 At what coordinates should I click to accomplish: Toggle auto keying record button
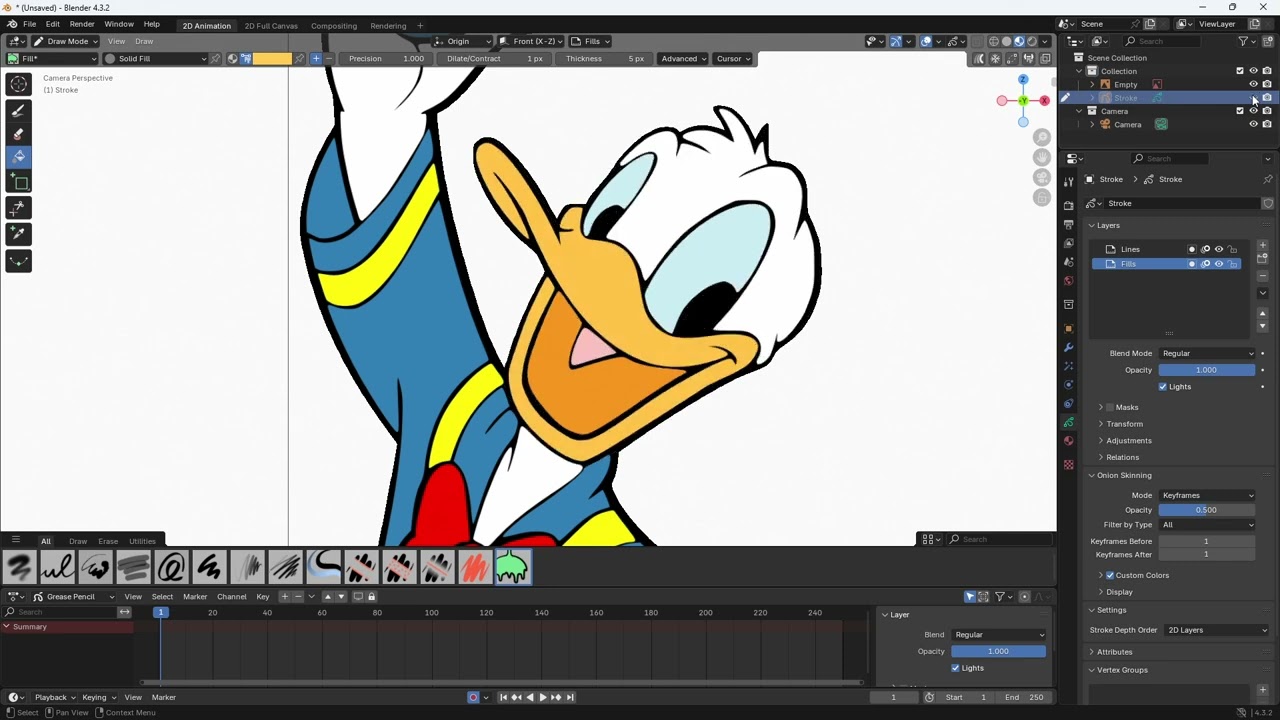pos(473,697)
